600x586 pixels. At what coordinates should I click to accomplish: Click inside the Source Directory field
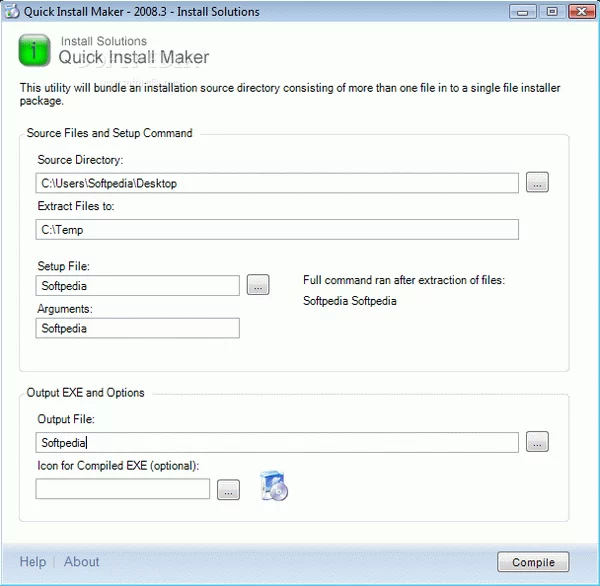pyautogui.click(x=277, y=183)
